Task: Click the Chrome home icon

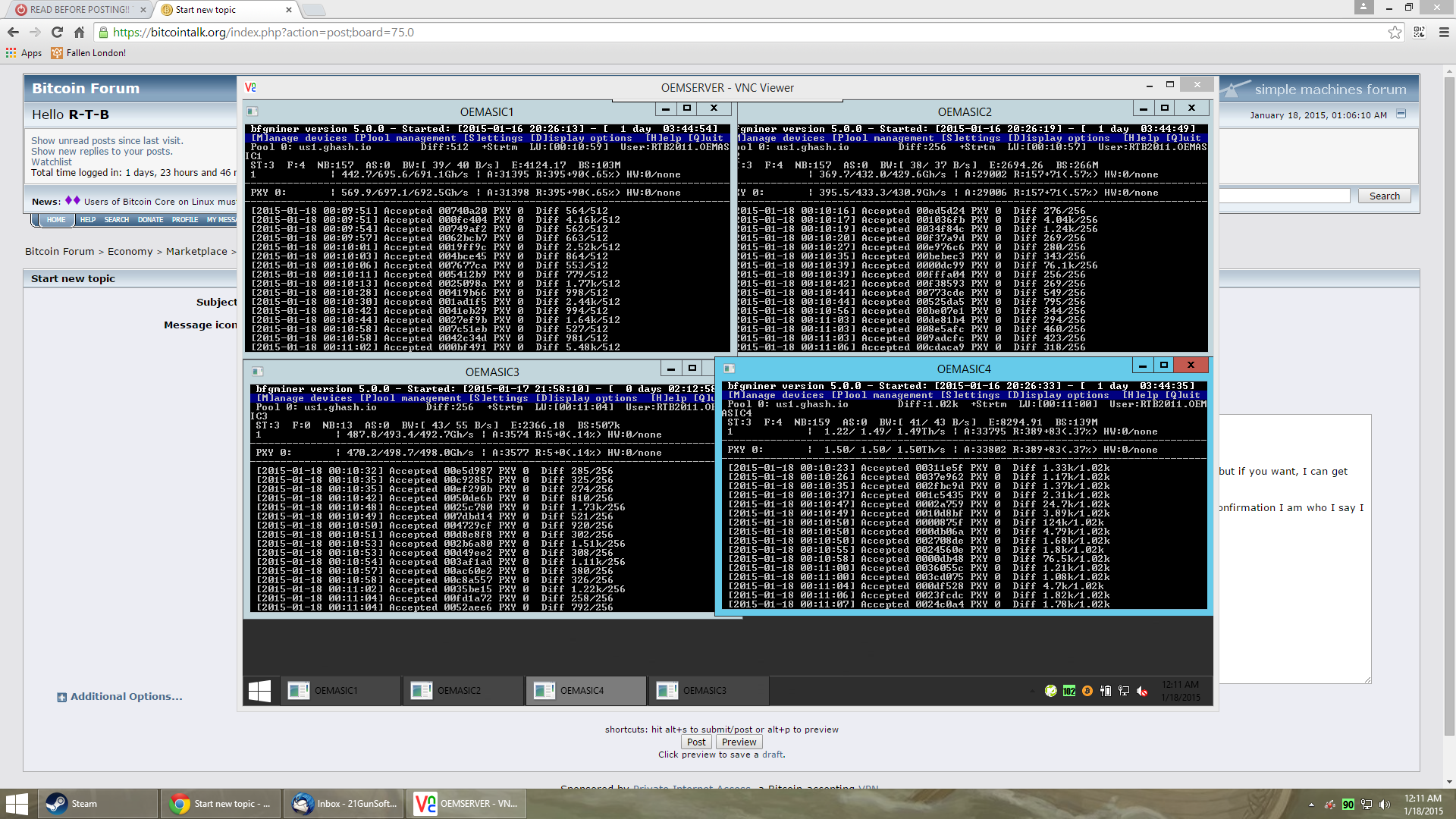Action: click(79, 33)
